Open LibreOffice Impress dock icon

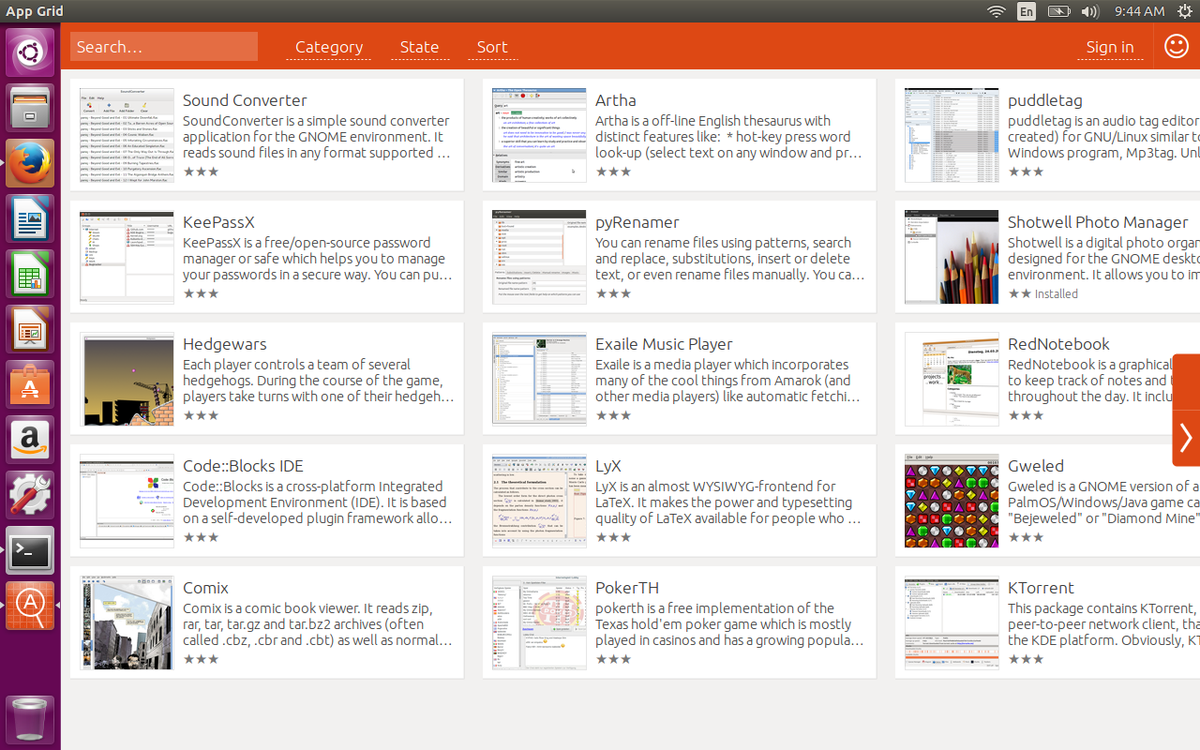pyautogui.click(x=30, y=328)
